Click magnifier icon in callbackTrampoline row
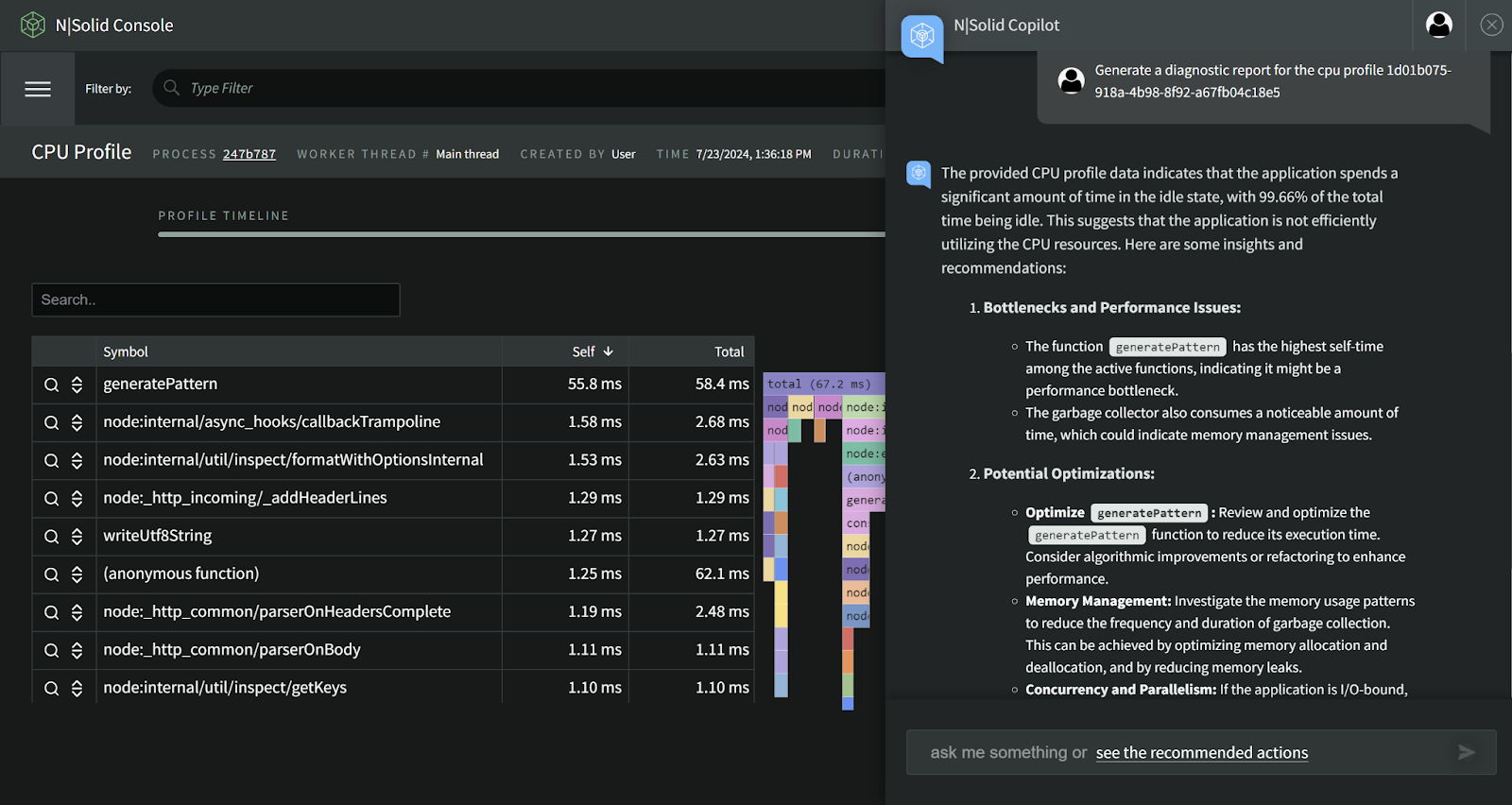Screen dimensions: 1512x805 click(x=51, y=422)
